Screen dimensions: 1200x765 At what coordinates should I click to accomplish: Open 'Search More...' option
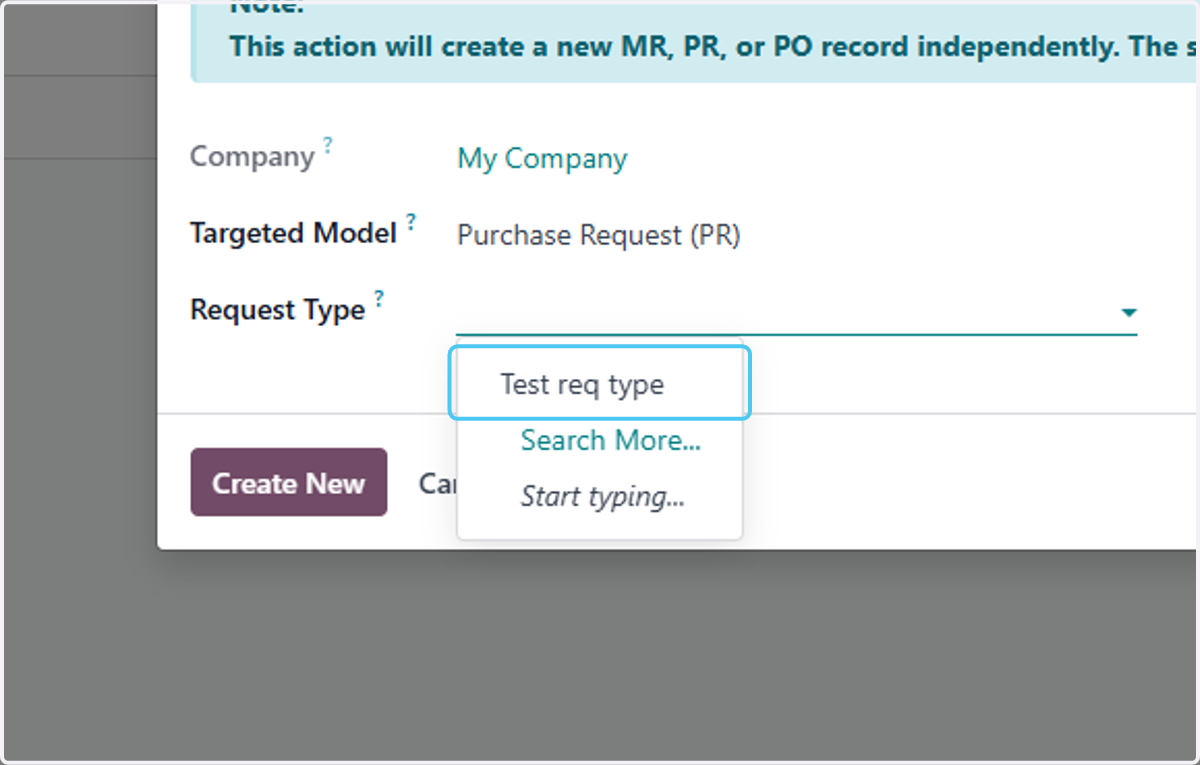pyautogui.click(x=610, y=440)
